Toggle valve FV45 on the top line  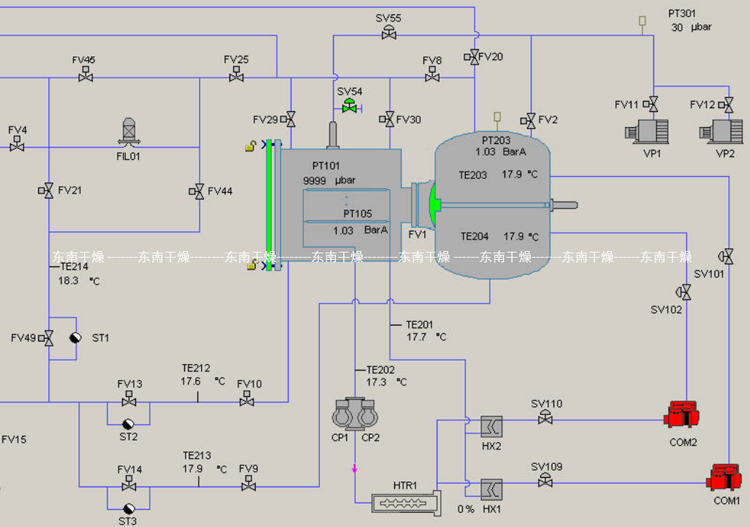(x=86, y=75)
